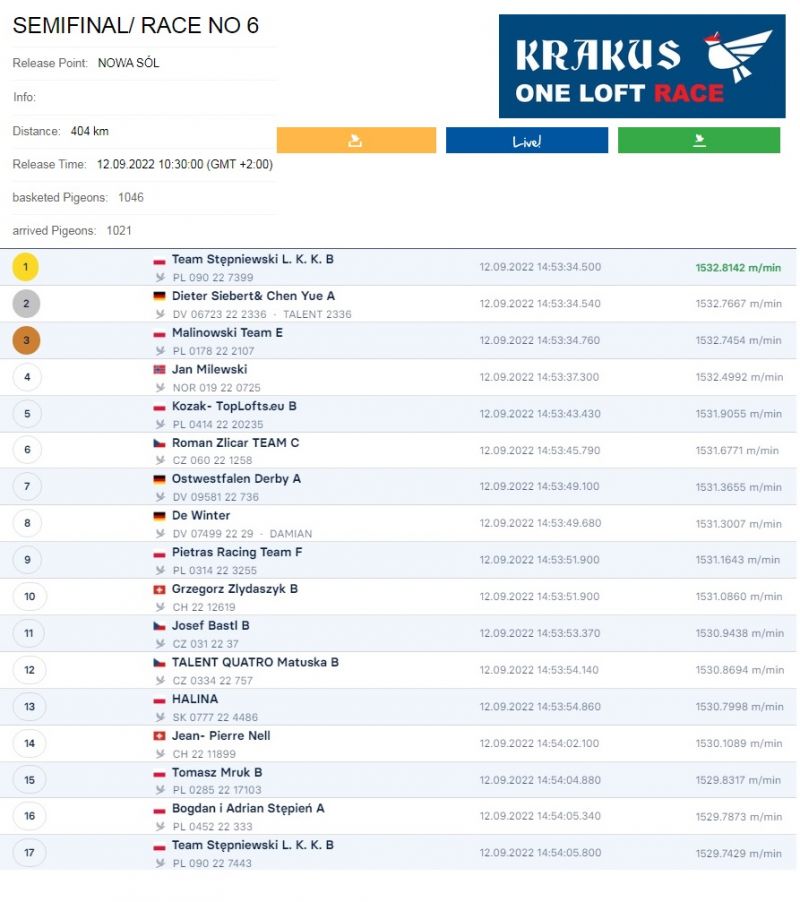
Task: Click the German flag beside De Winter
Action: click(159, 516)
